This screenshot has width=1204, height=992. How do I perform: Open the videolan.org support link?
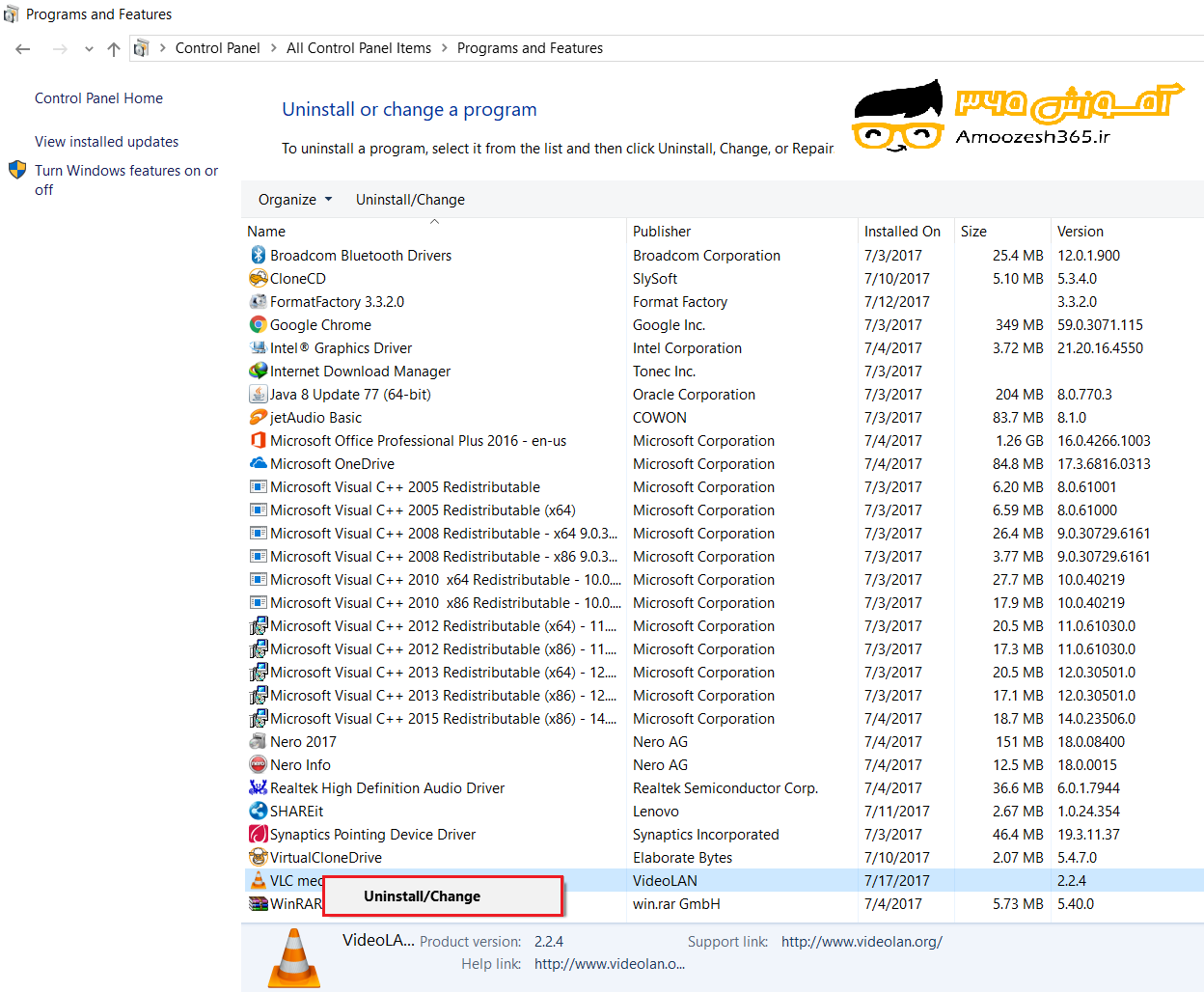click(862, 942)
